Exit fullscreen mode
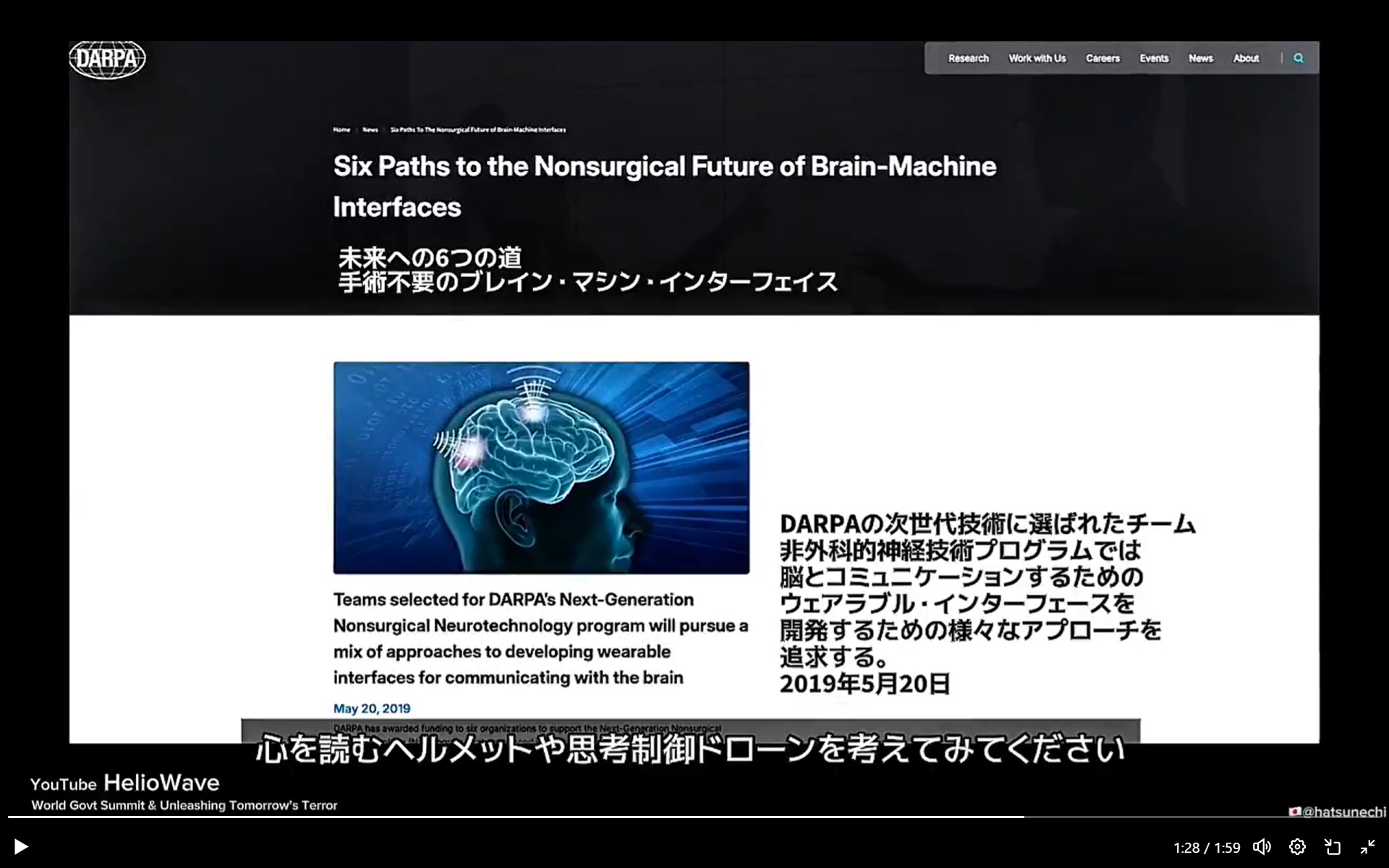The width and height of the screenshot is (1389, 868). (1367, 847)
